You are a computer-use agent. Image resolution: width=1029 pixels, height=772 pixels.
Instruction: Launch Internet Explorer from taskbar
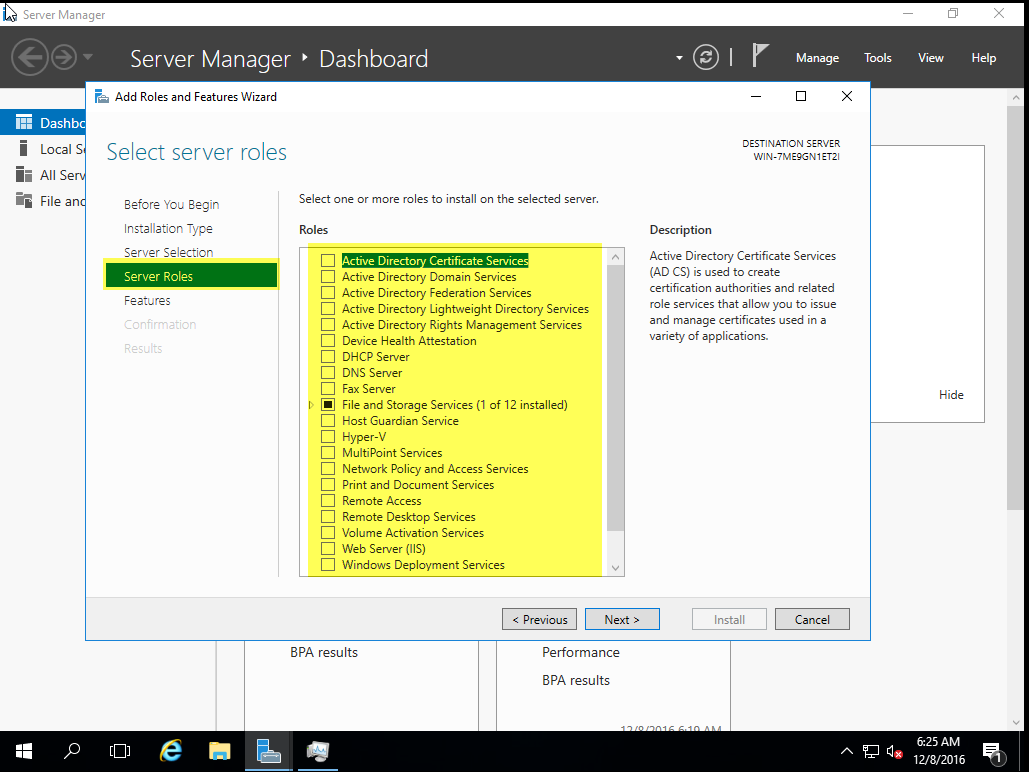tap(171, 751)
